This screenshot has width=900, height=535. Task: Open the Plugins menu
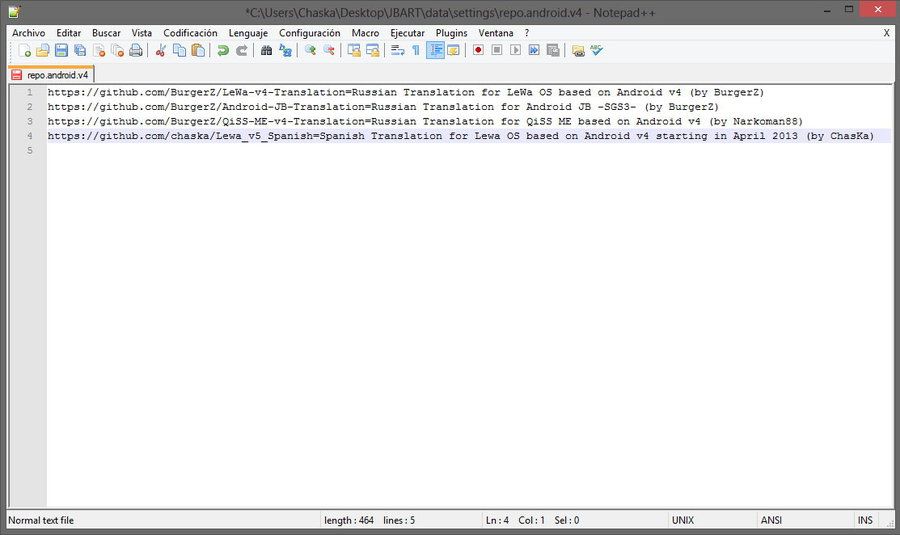tap(452, 33)
